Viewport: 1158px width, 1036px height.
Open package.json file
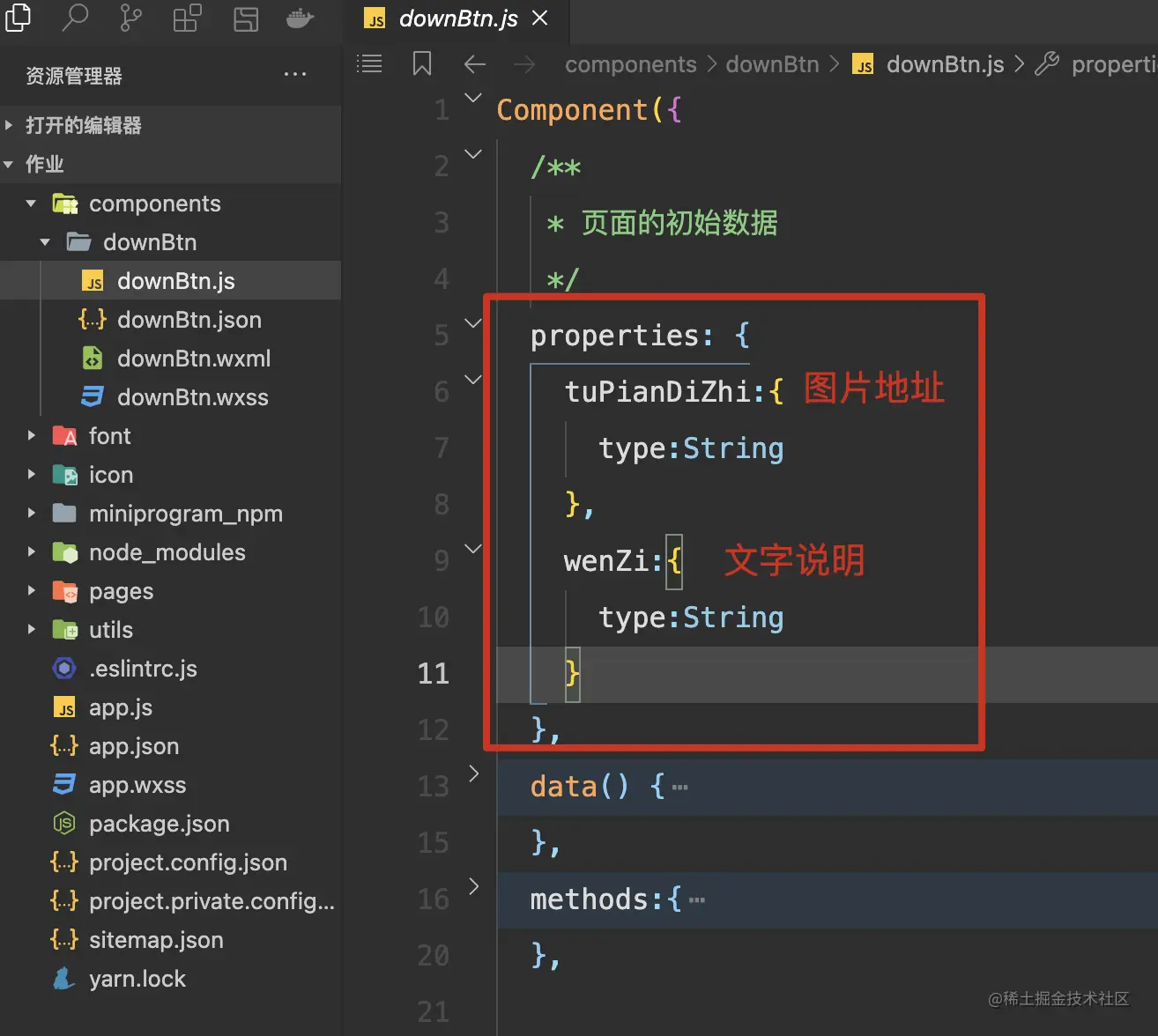pyautogui.click(x=170, y=824)
